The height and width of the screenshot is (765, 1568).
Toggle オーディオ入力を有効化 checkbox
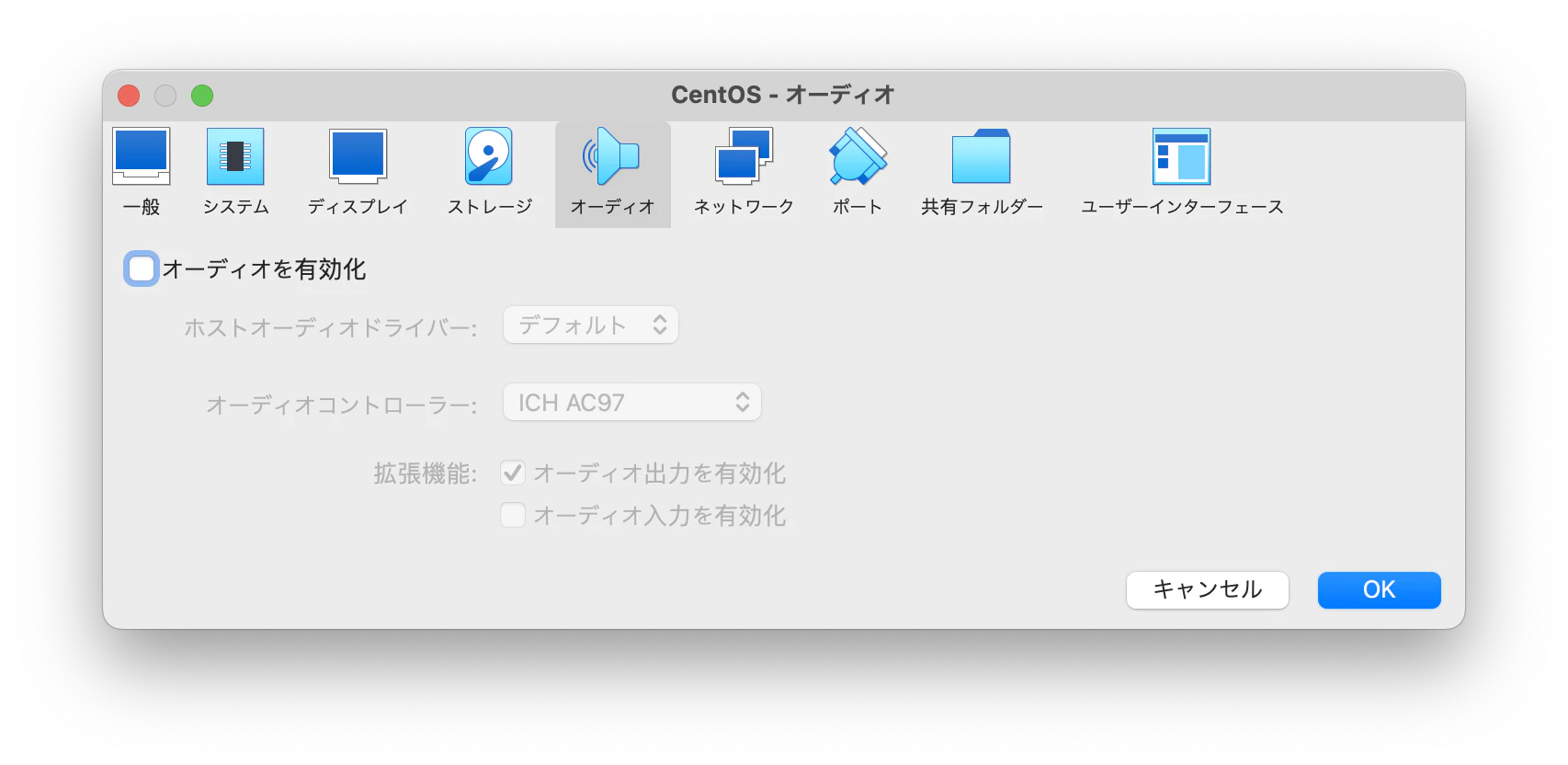coord(513,515)
